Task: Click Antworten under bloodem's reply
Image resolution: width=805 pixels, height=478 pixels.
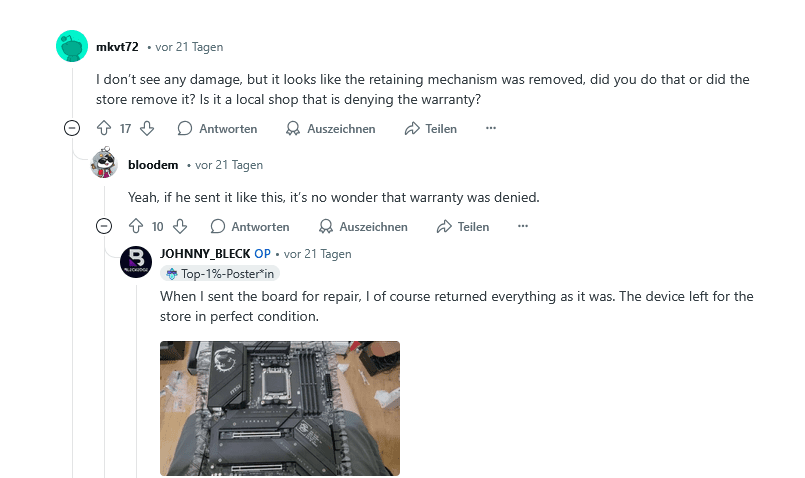Action: point(249,227)
